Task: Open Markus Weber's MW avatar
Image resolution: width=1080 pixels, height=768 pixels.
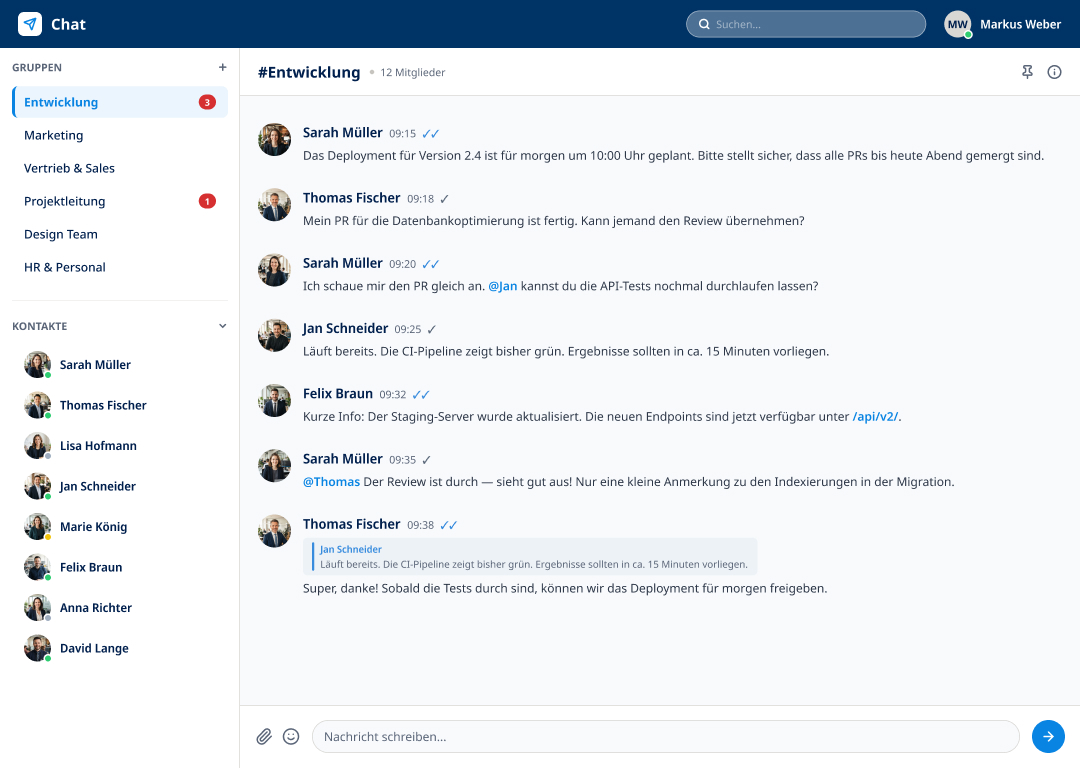Action: (x=957, y=24)
